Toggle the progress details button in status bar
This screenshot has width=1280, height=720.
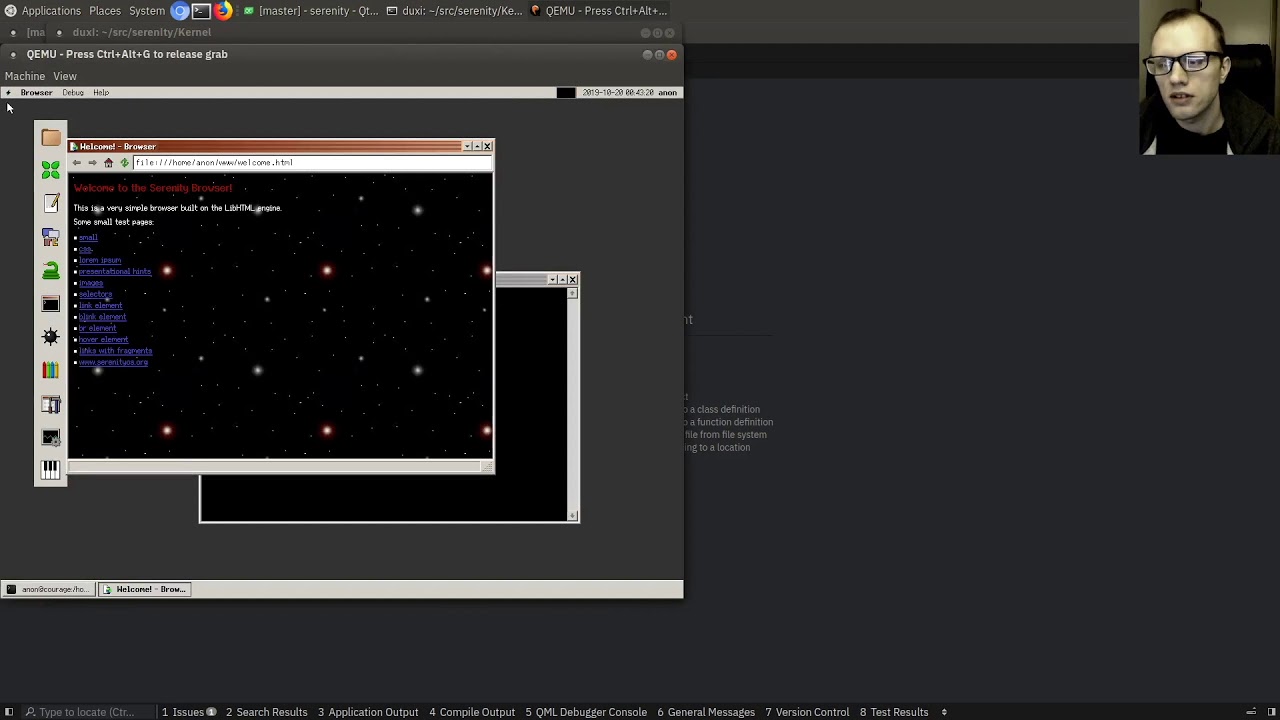pos(1250,712)
